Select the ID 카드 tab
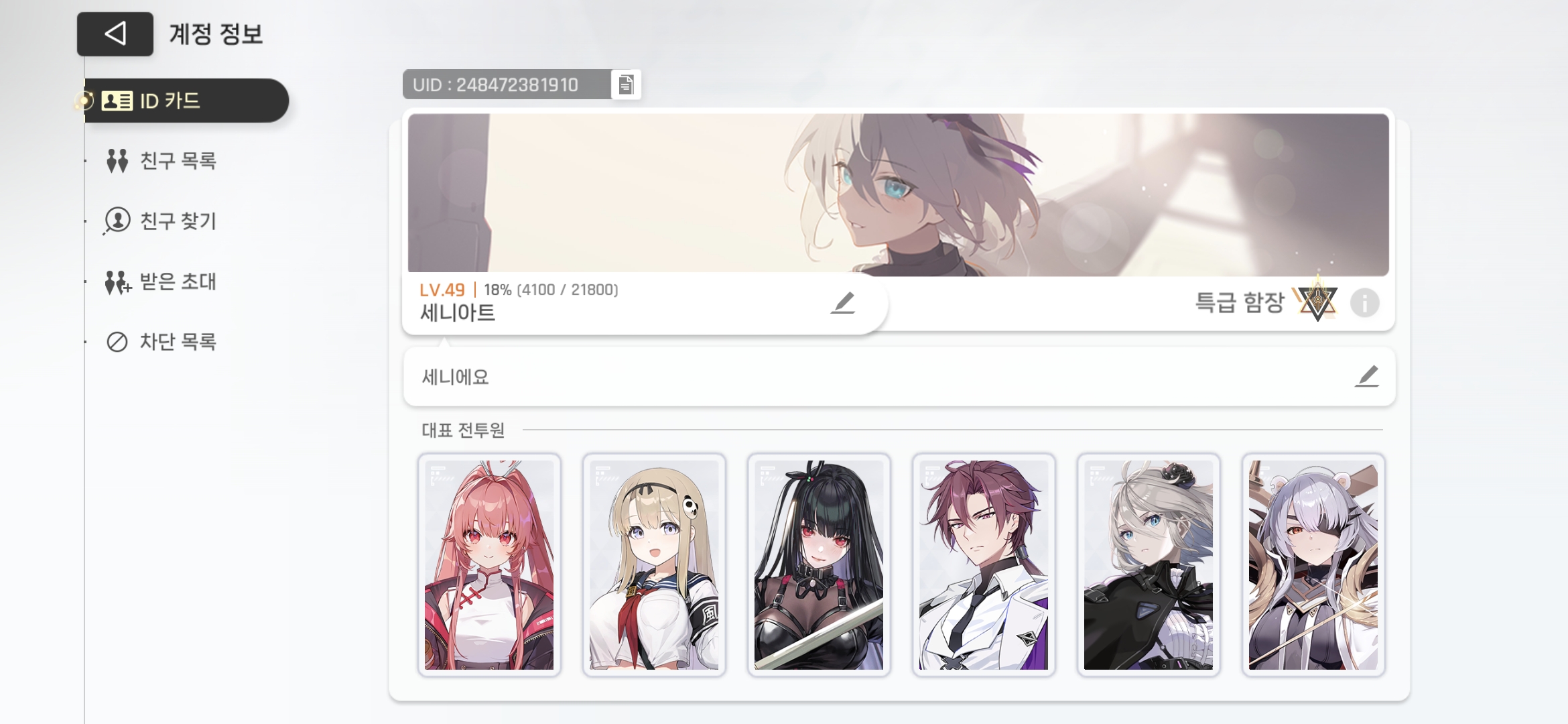1568x724 pixels. [x=182, y=101]
